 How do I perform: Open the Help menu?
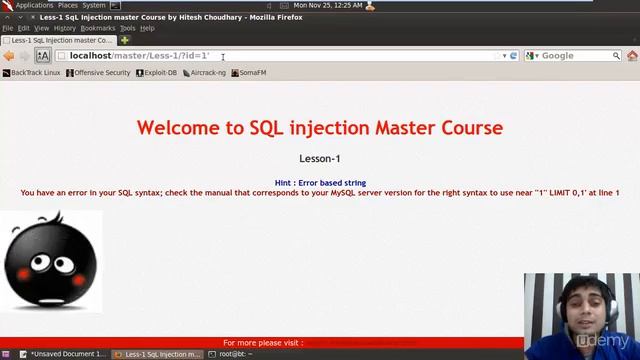147,28
